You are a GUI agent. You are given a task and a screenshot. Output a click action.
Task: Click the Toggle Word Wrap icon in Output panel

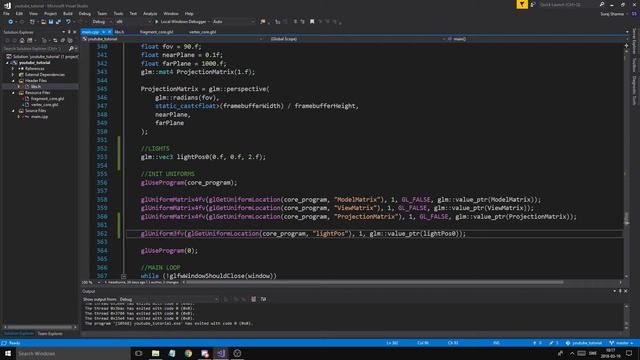(x=263, y=299)
